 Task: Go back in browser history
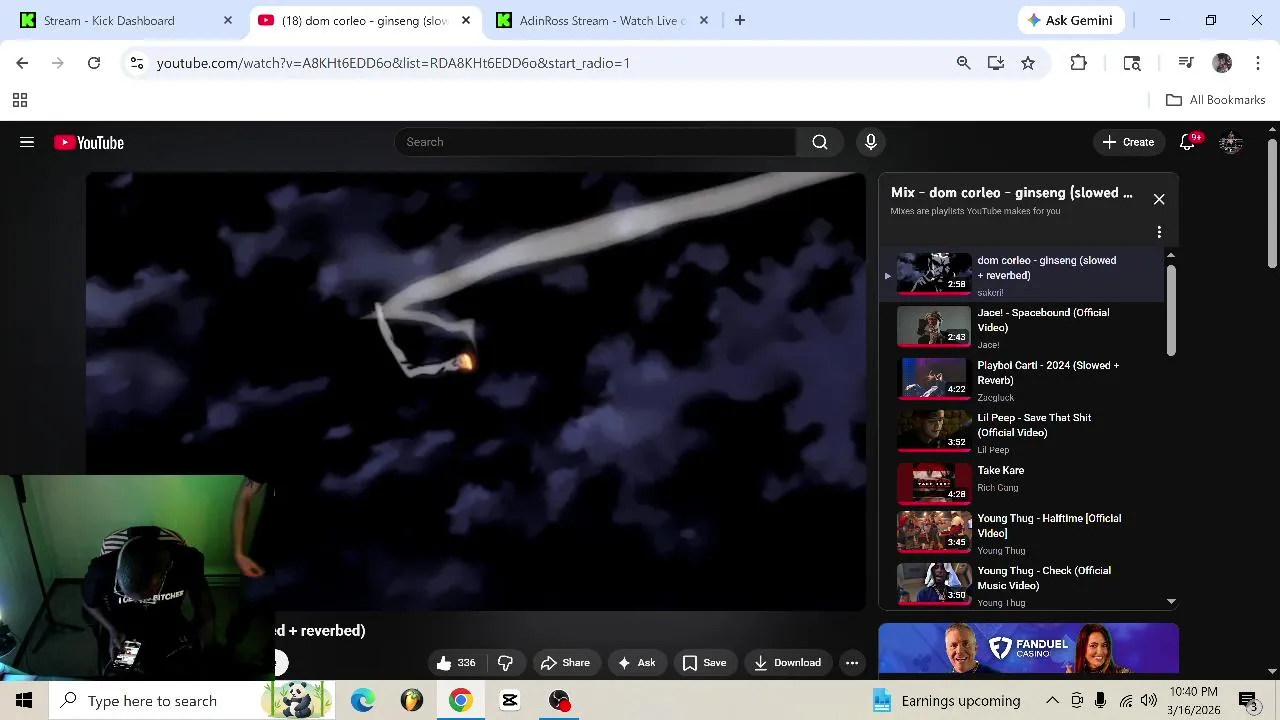click(x=22, y=63)
